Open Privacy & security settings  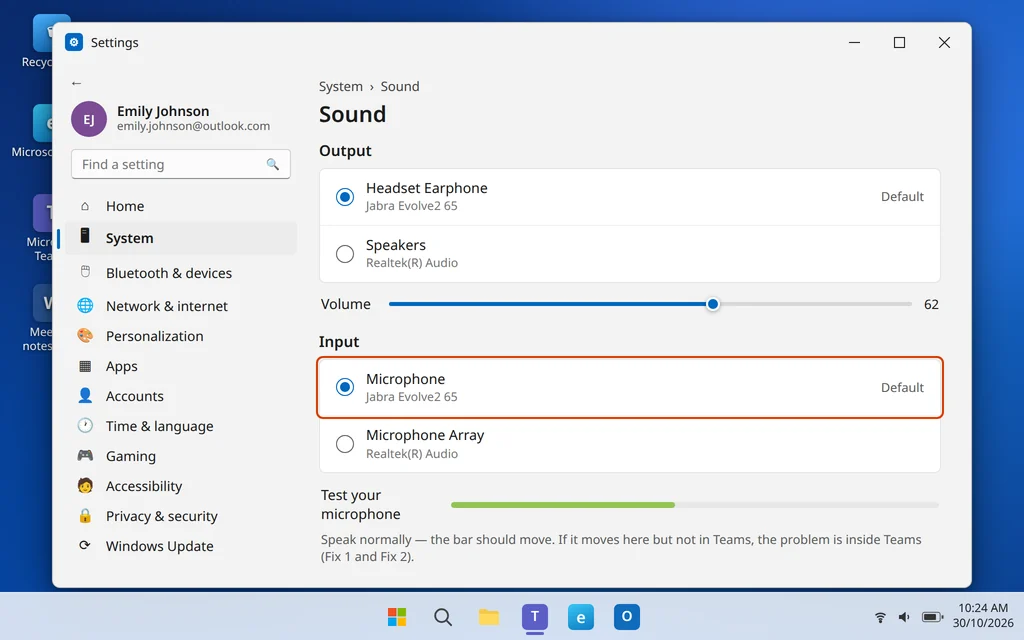[180, 516]
